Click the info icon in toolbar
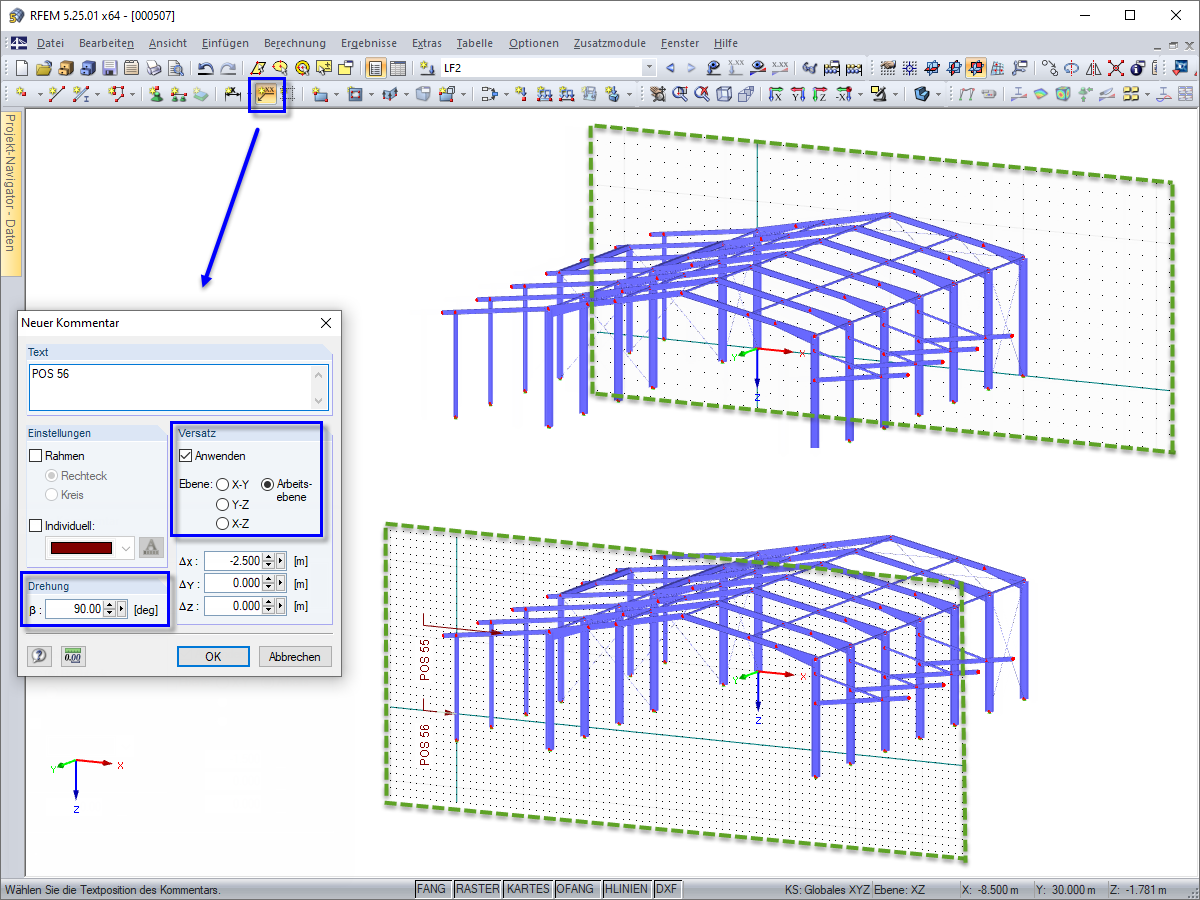1200x900 pixels. (1137, 68)
